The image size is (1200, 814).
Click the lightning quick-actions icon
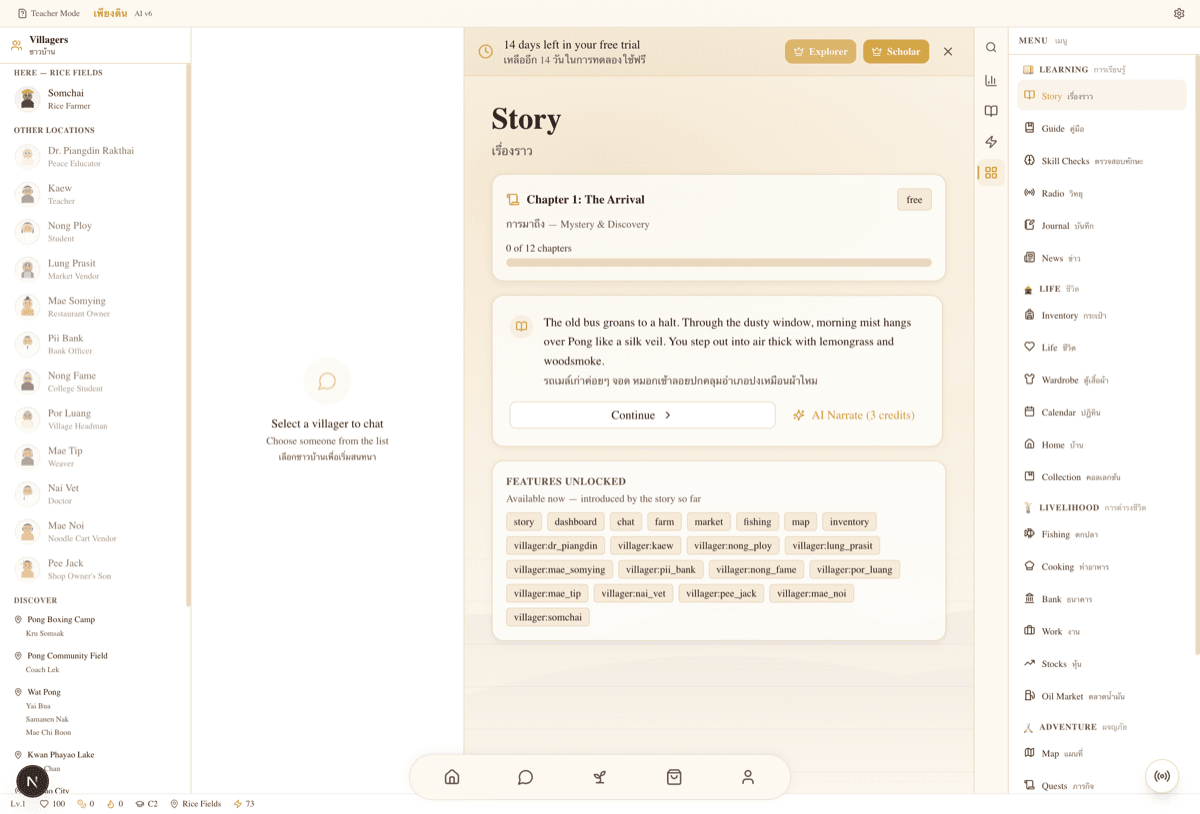[990, 142]
